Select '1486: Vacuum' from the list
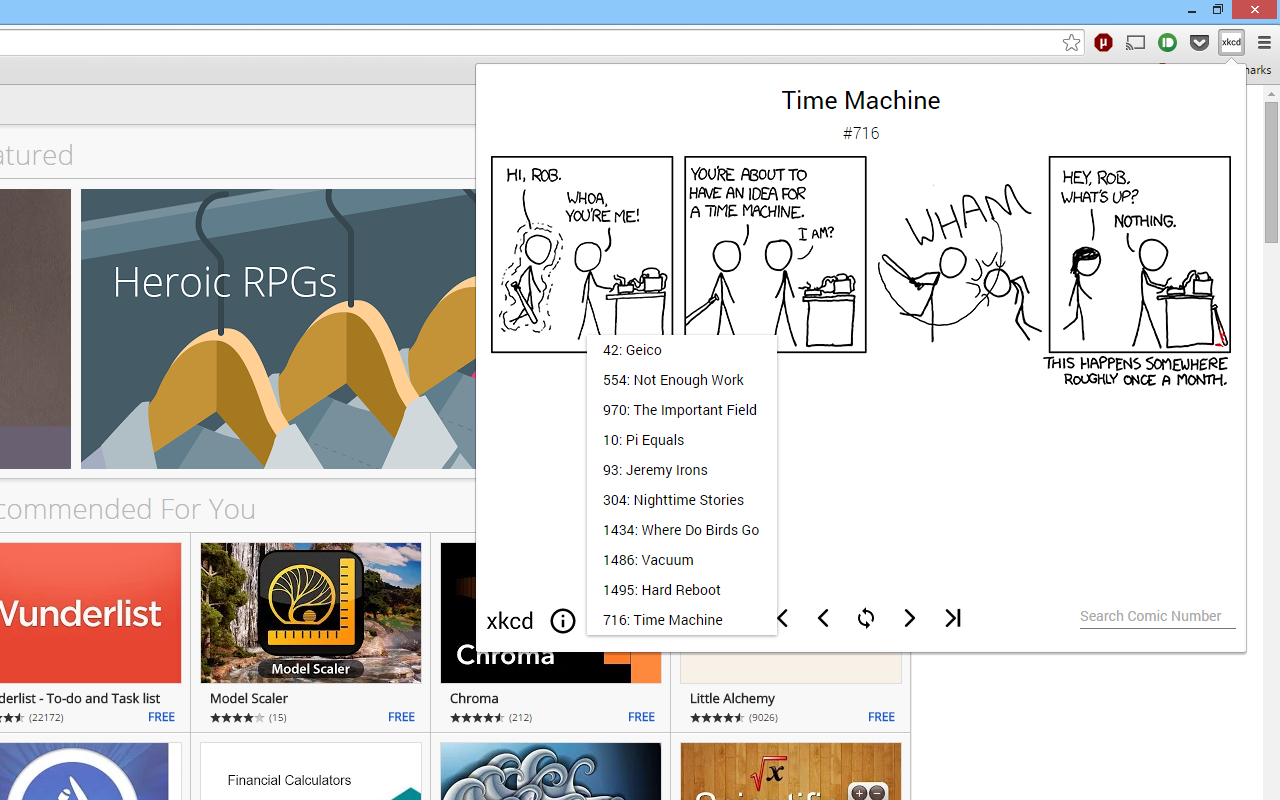 click(682, 560)
